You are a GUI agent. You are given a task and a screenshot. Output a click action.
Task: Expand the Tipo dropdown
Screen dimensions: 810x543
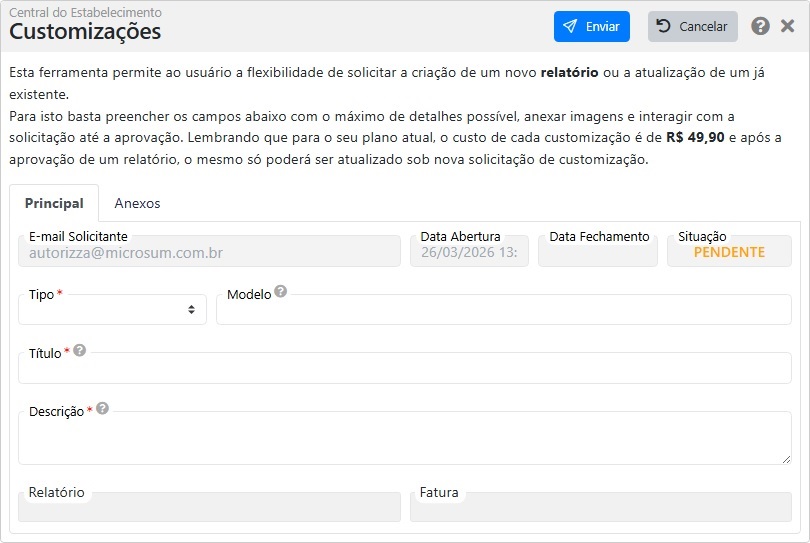coord(112,310)
